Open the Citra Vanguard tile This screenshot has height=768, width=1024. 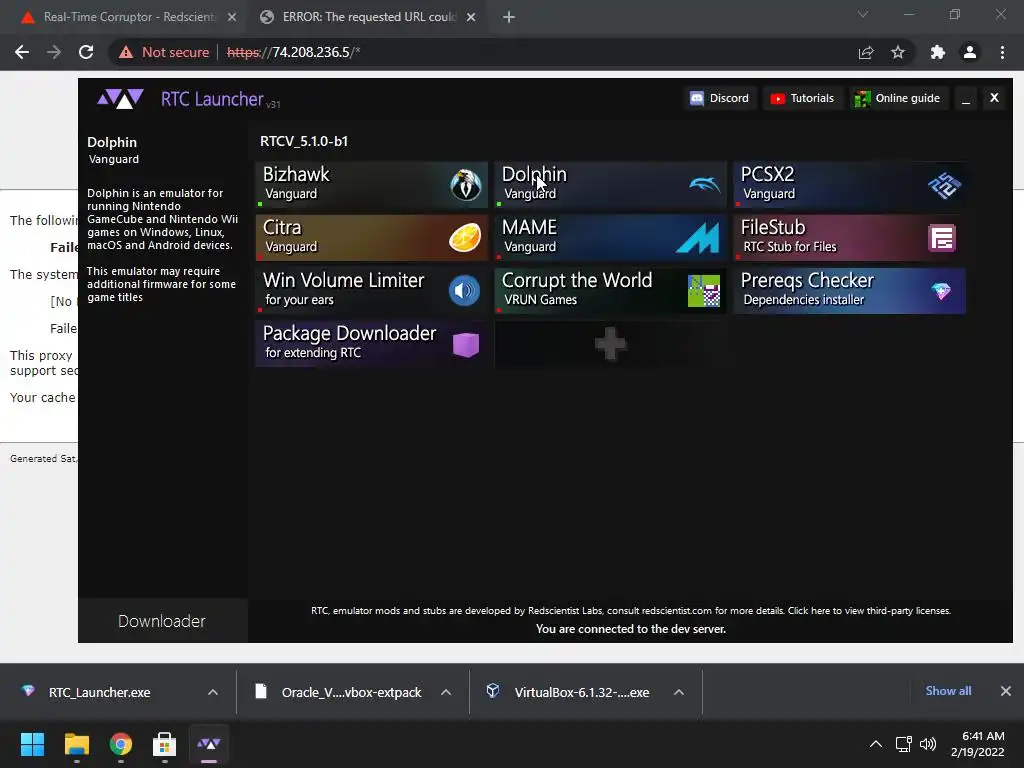tap(371, 238)
